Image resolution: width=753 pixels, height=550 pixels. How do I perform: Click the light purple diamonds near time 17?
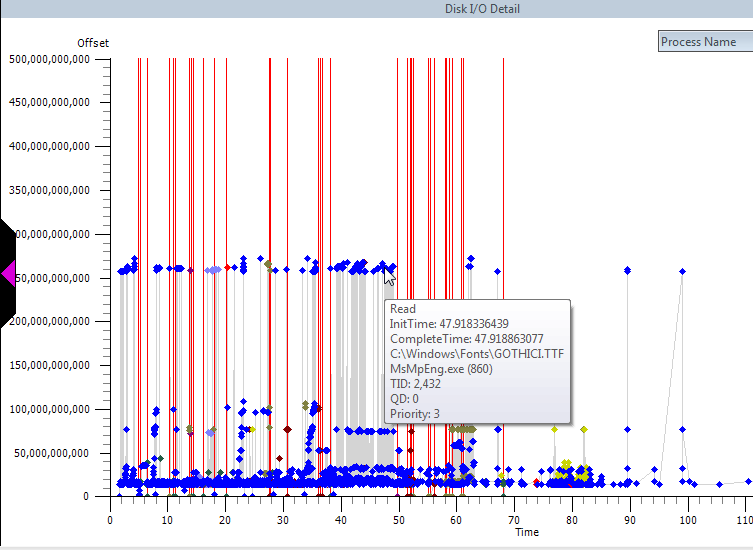coord(213,270)
